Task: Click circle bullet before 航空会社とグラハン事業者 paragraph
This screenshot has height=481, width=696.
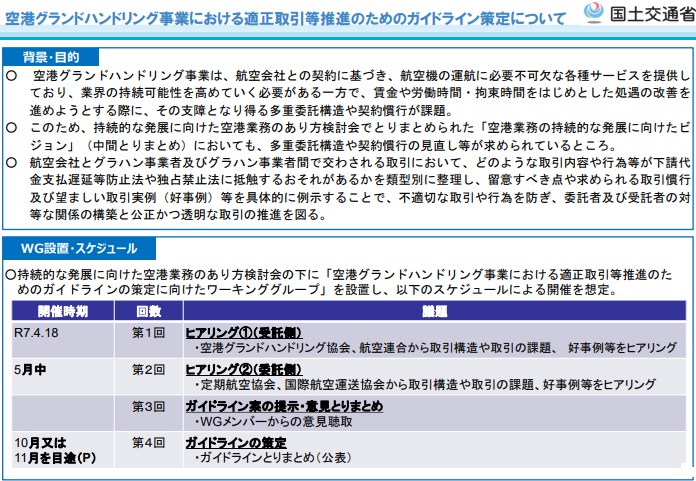Action: point(11,163)
